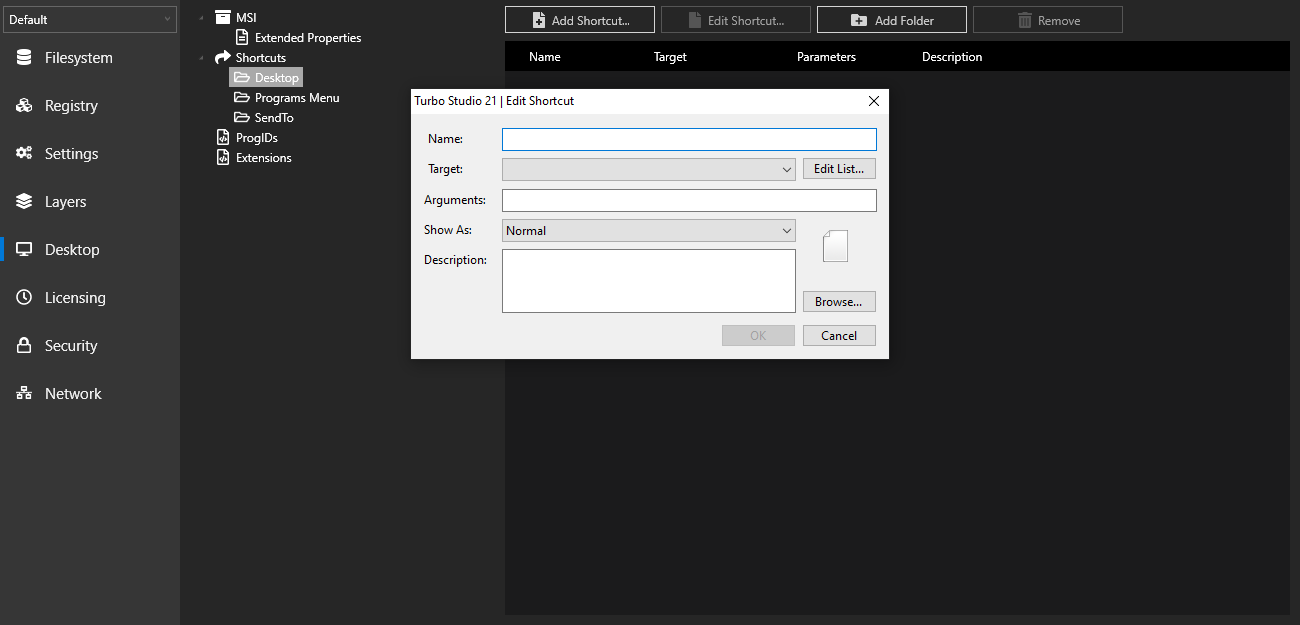
Task: Click the MSI archive icon in tree
Action: [x=223, y=17]
